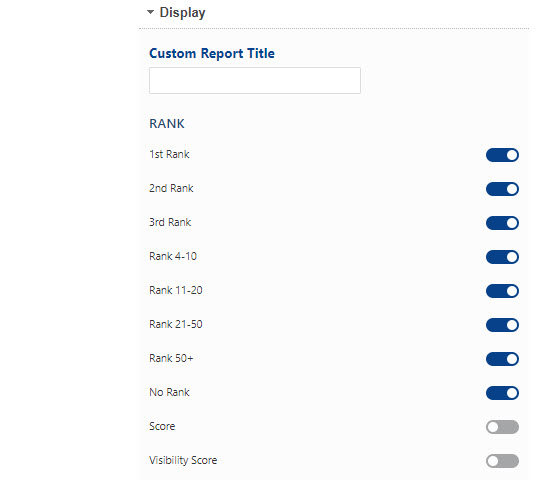Turn off Rank 21-50 switch

tap(502, 325)
